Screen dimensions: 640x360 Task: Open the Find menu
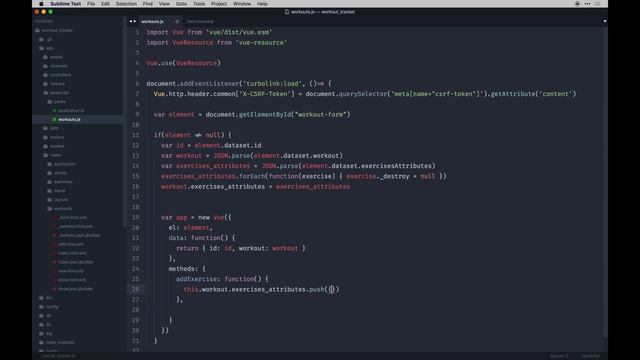pos(148,4)
